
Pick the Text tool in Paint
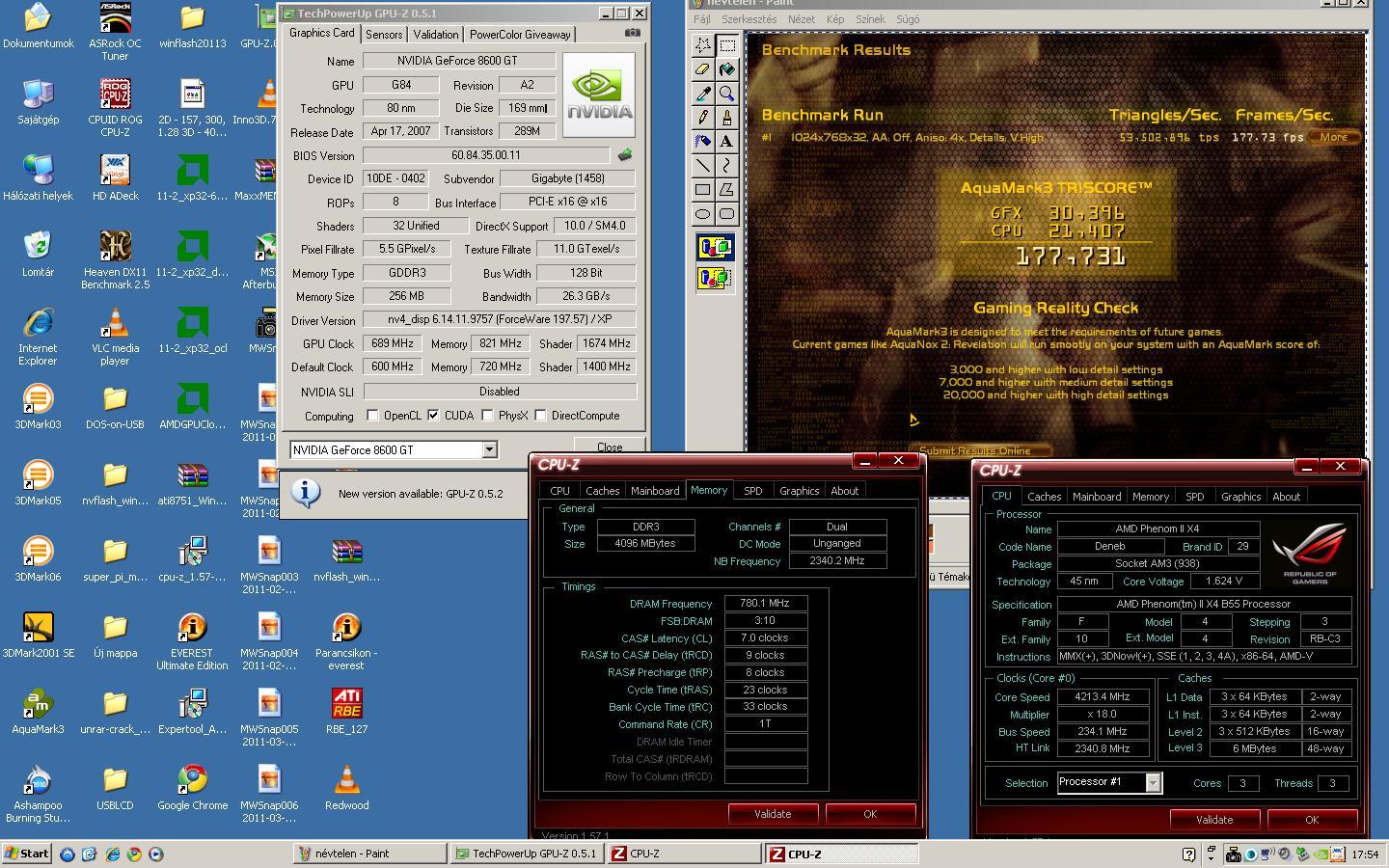point(726,142)
